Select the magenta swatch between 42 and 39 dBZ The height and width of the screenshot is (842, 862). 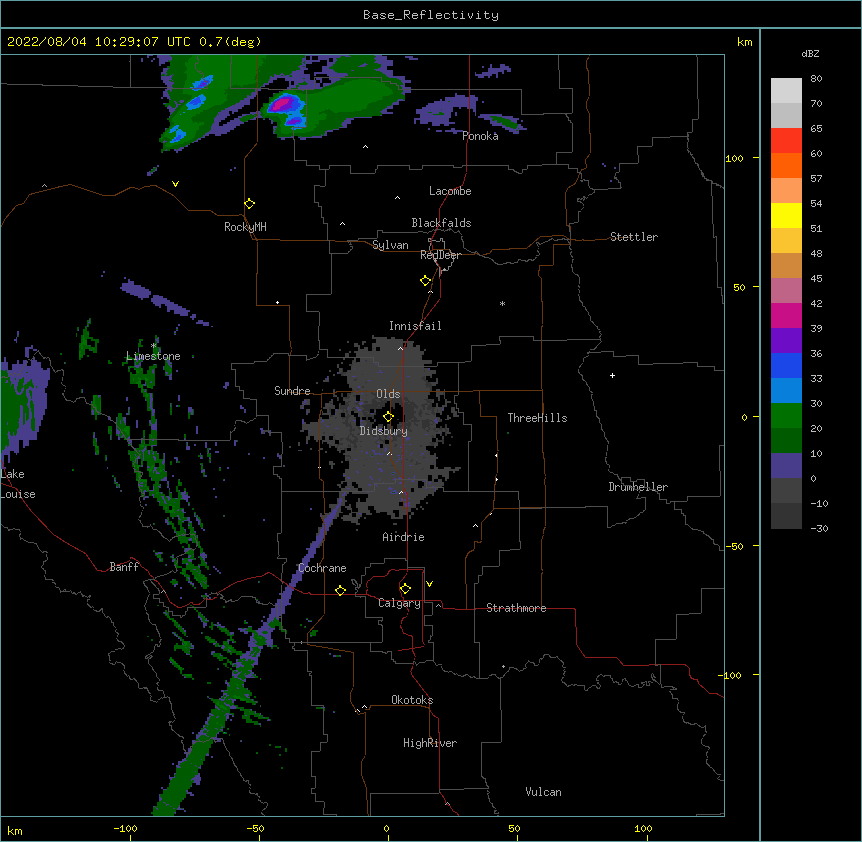coord(786,315)
